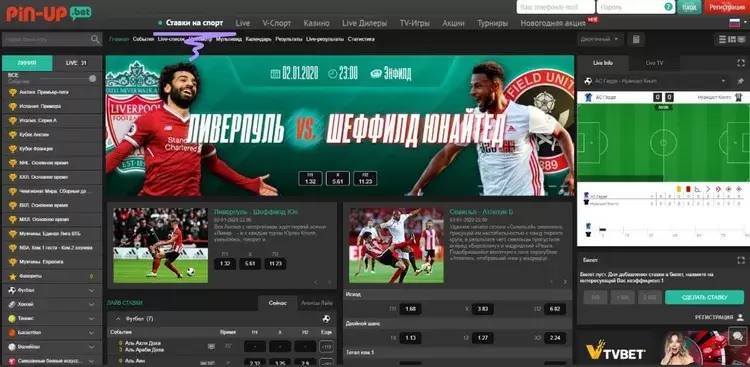Open the Live Дилеры menu item
The image size is (750, 367).
[364, 23]
